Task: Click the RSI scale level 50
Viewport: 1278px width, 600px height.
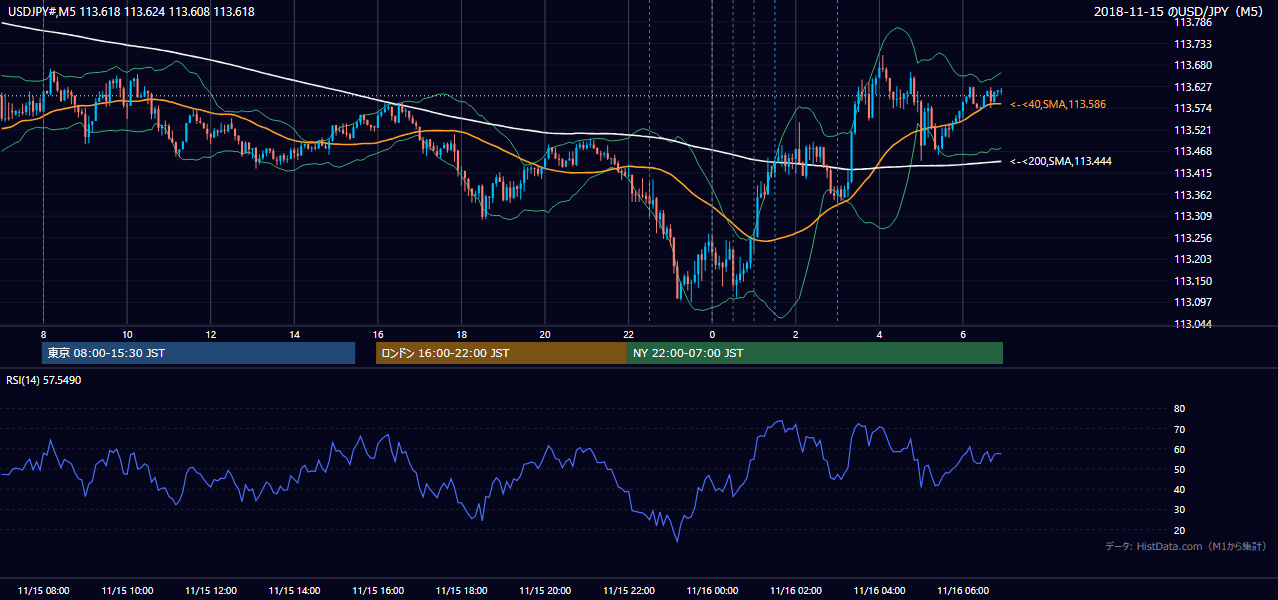Action: pyautogui.click(x=1179, y=469)
